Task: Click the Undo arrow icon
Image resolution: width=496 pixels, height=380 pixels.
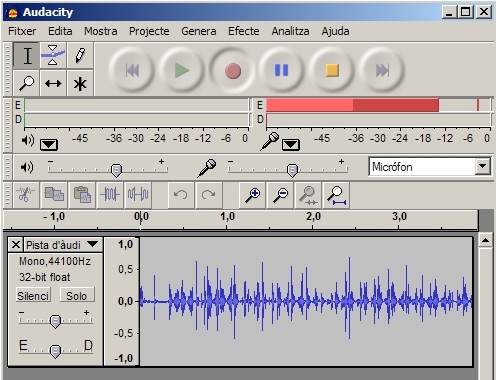Action: (181, 195)
